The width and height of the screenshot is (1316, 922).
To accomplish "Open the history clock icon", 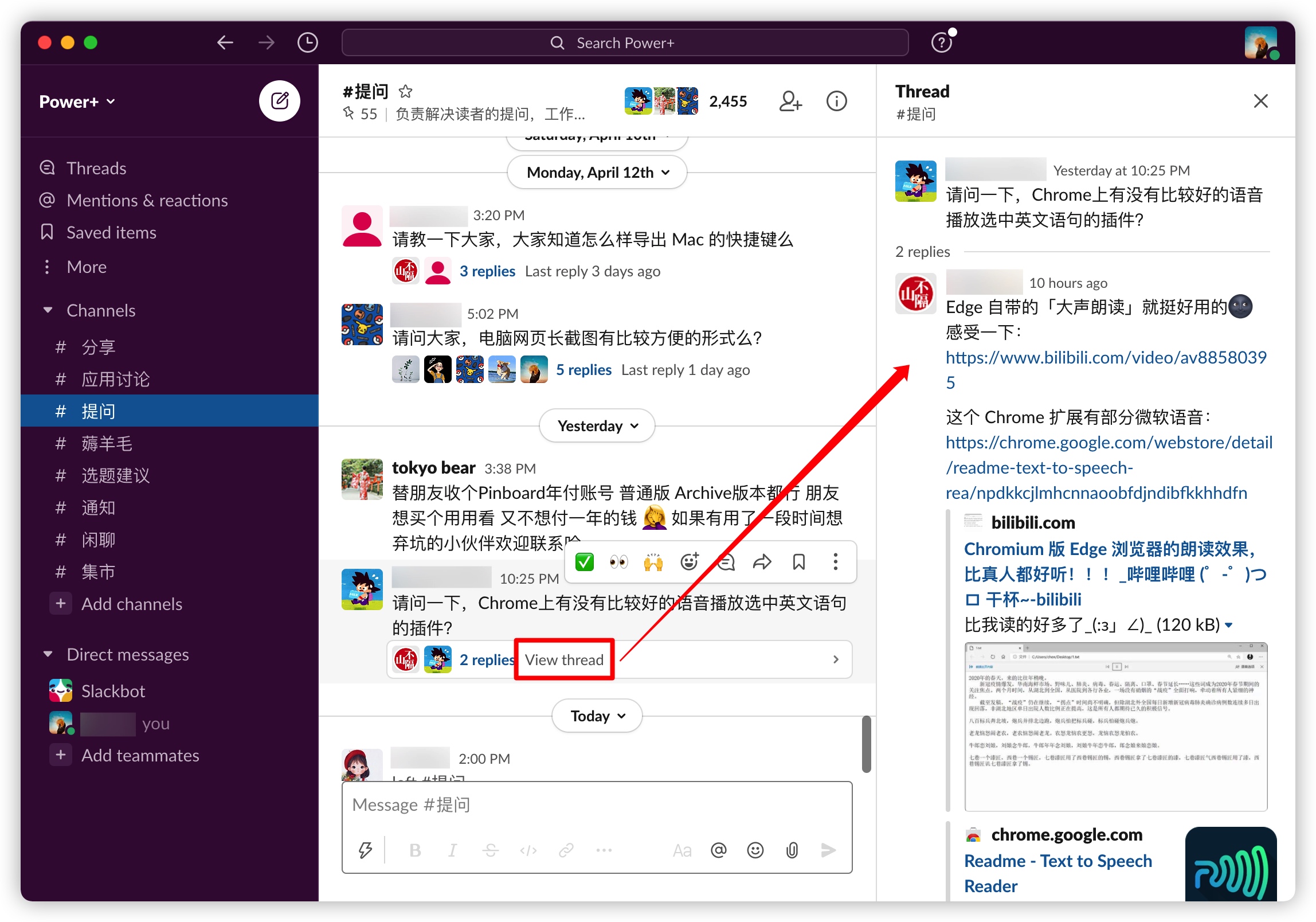I will 308,42.
